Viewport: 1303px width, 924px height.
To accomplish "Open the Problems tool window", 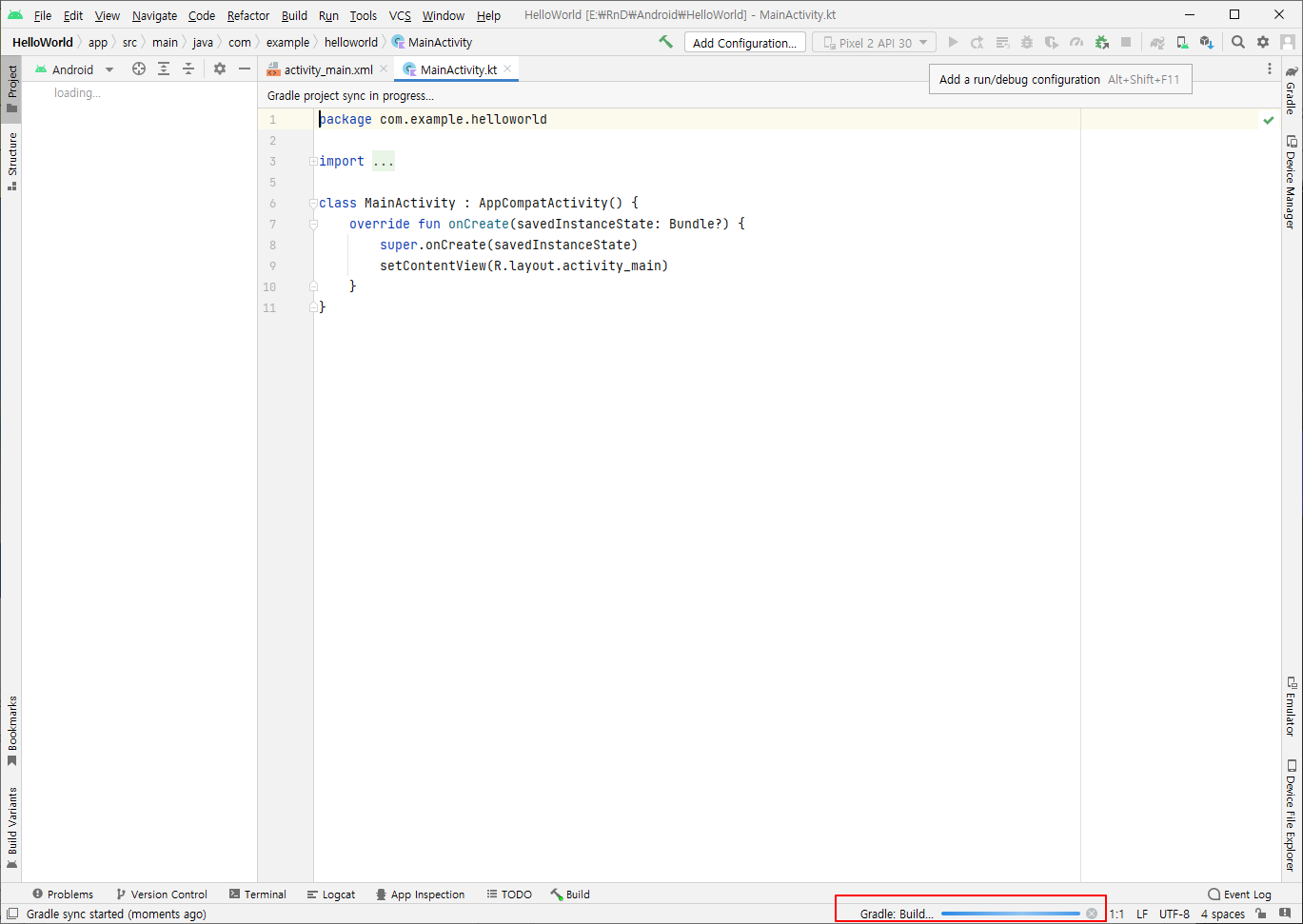I will click(x=63, y=895).
